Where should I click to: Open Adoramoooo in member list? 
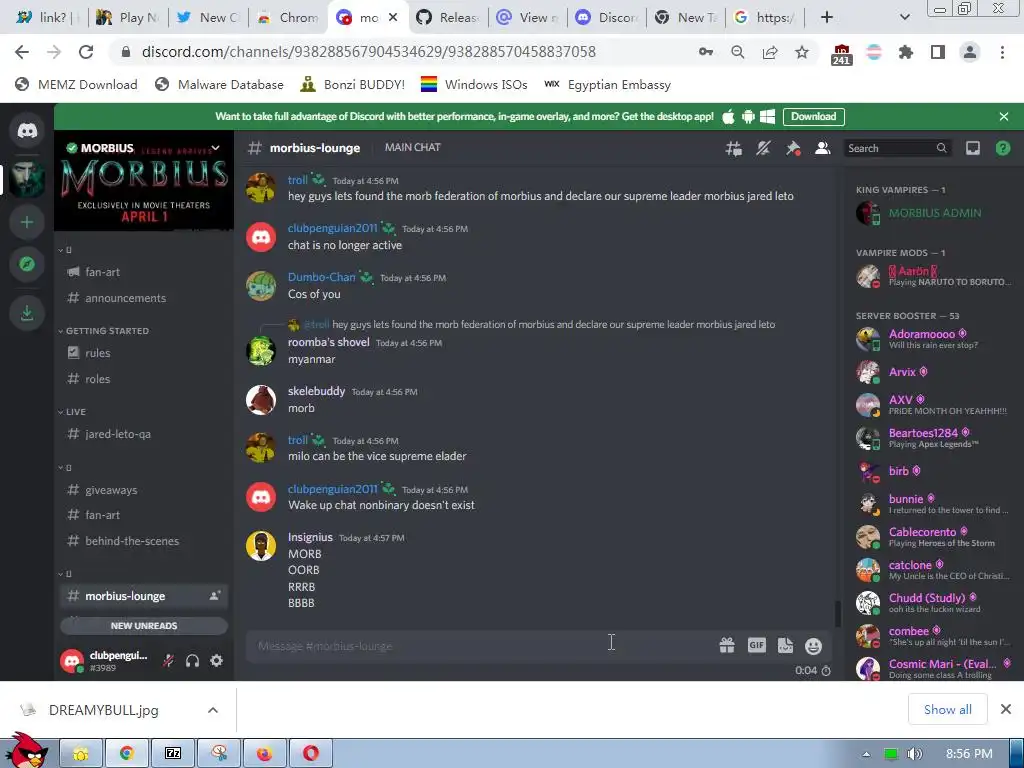pyautogui.click(x=934, y=339)
